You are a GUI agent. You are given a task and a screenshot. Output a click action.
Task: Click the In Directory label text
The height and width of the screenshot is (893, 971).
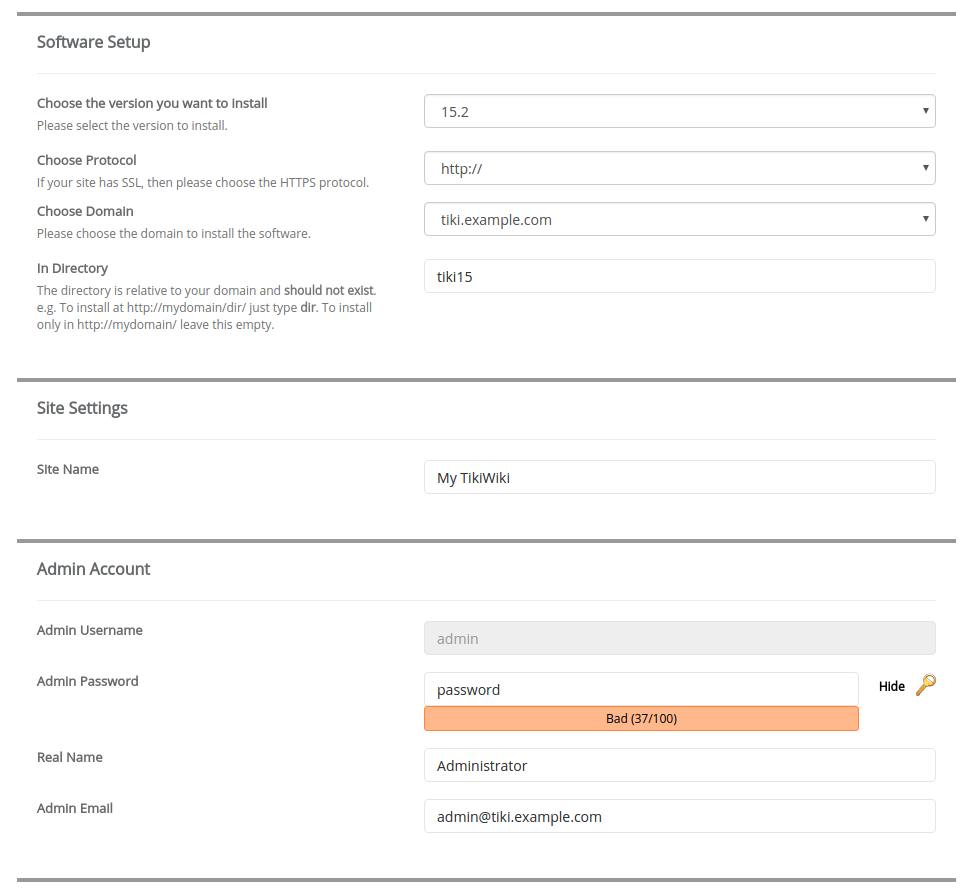coord(72,268)
